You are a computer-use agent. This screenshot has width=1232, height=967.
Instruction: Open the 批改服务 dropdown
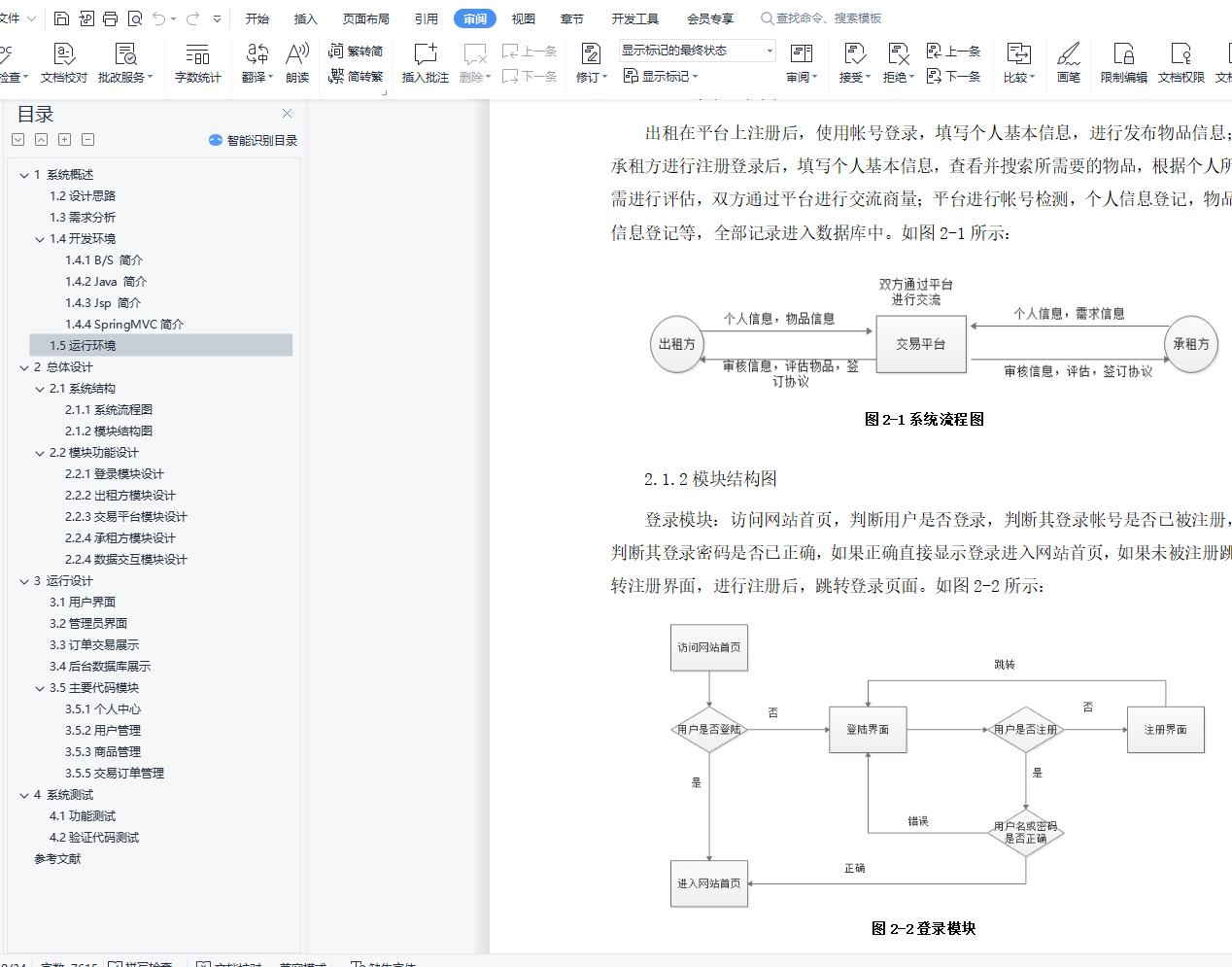125,77
